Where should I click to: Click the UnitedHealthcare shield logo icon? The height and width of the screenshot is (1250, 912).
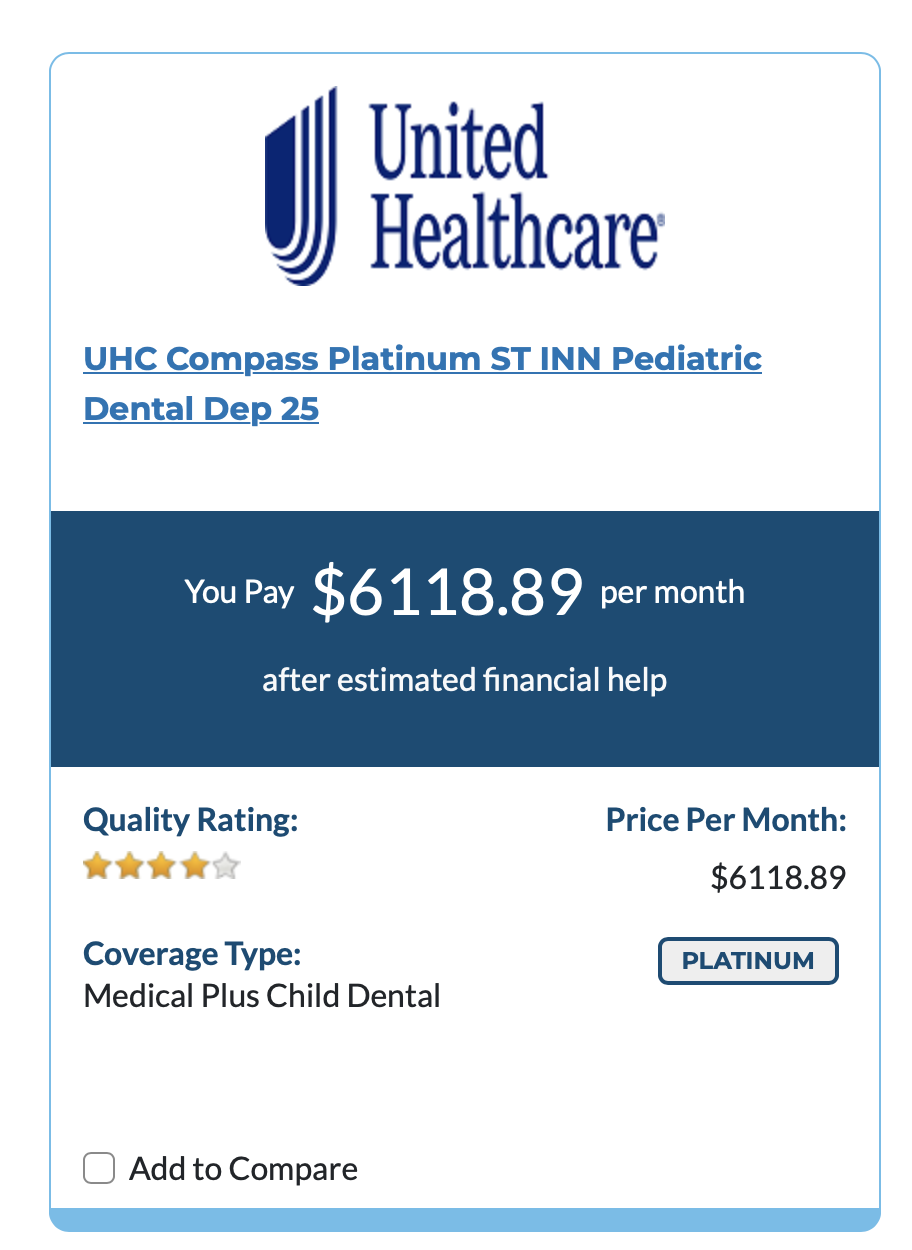[x=300, y=187]
